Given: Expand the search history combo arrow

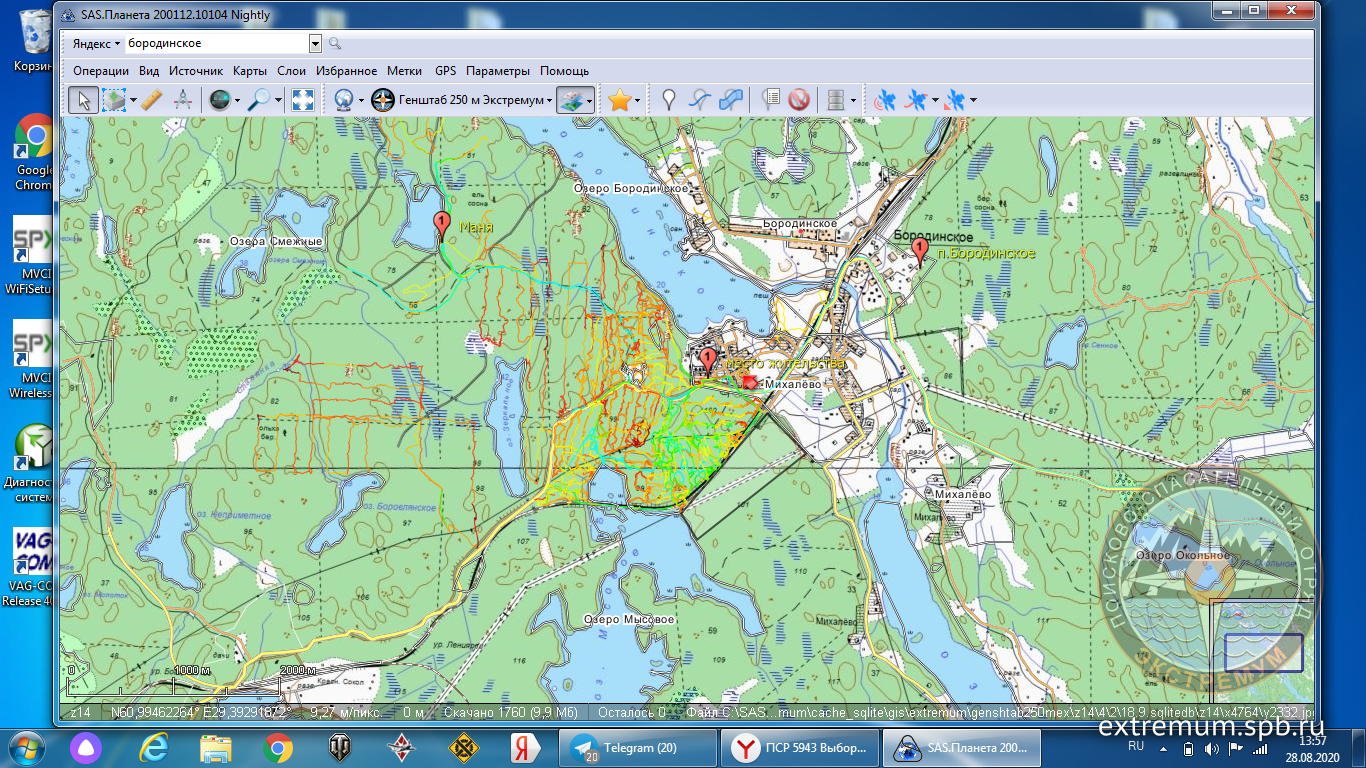Looking at the screenshot, I should (315, 44).
